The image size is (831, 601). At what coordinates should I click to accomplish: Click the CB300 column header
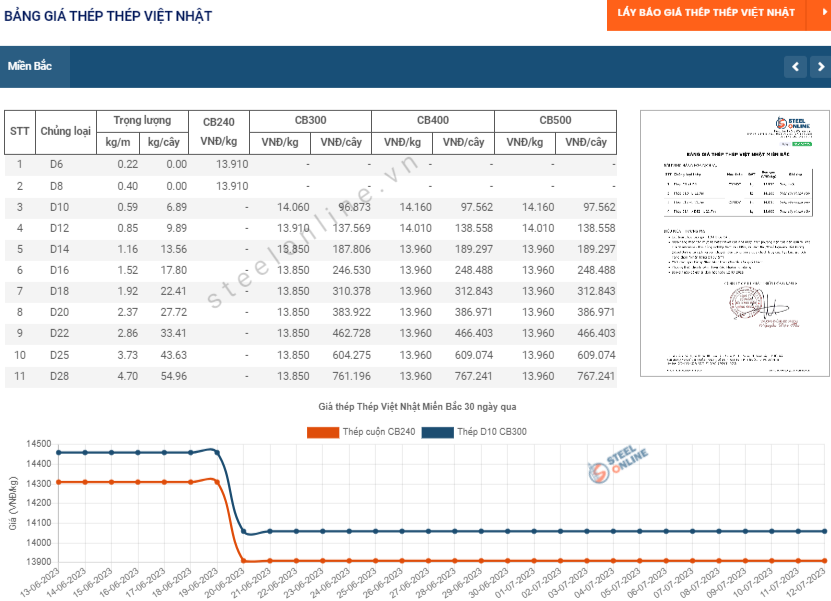coord(311,121)
